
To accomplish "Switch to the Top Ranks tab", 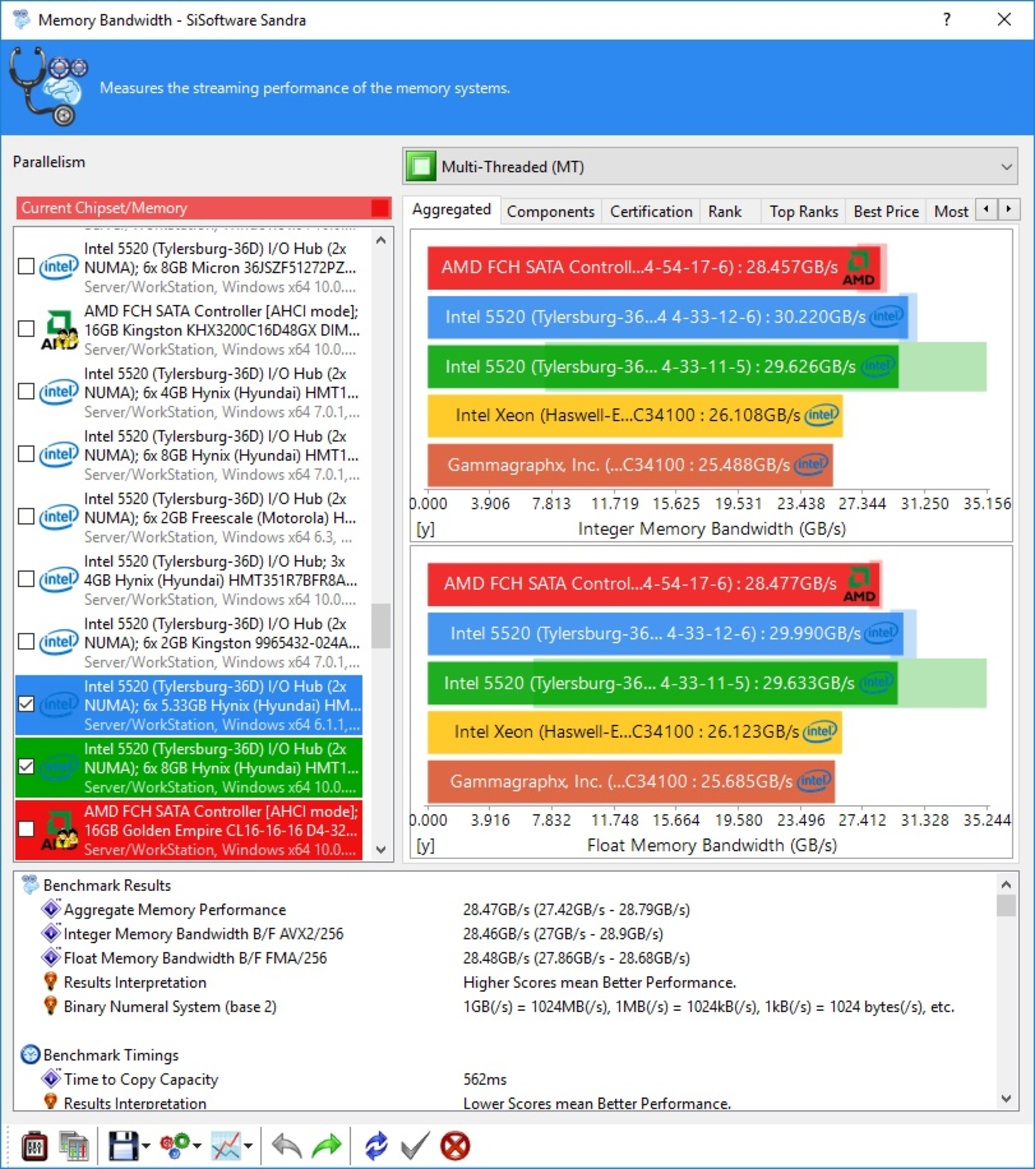I will [x=803, y=212].
